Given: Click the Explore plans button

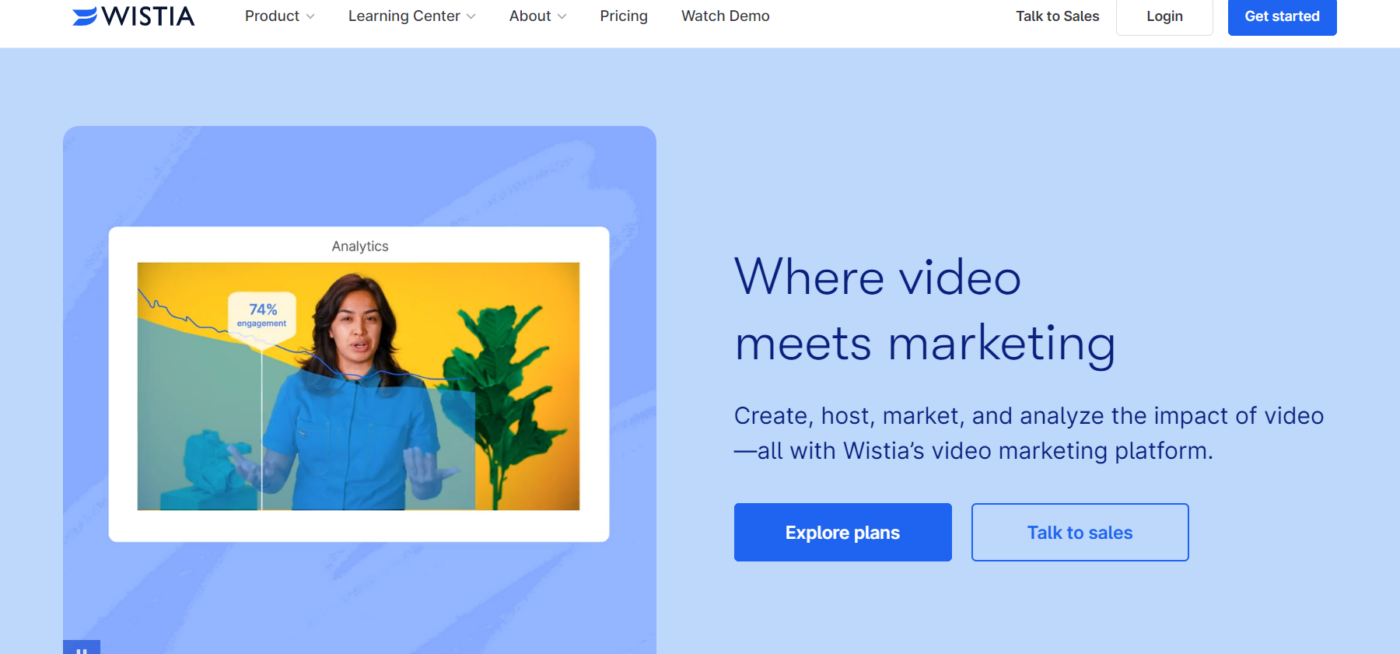Looking at the screenshot, I should [842, 532].
